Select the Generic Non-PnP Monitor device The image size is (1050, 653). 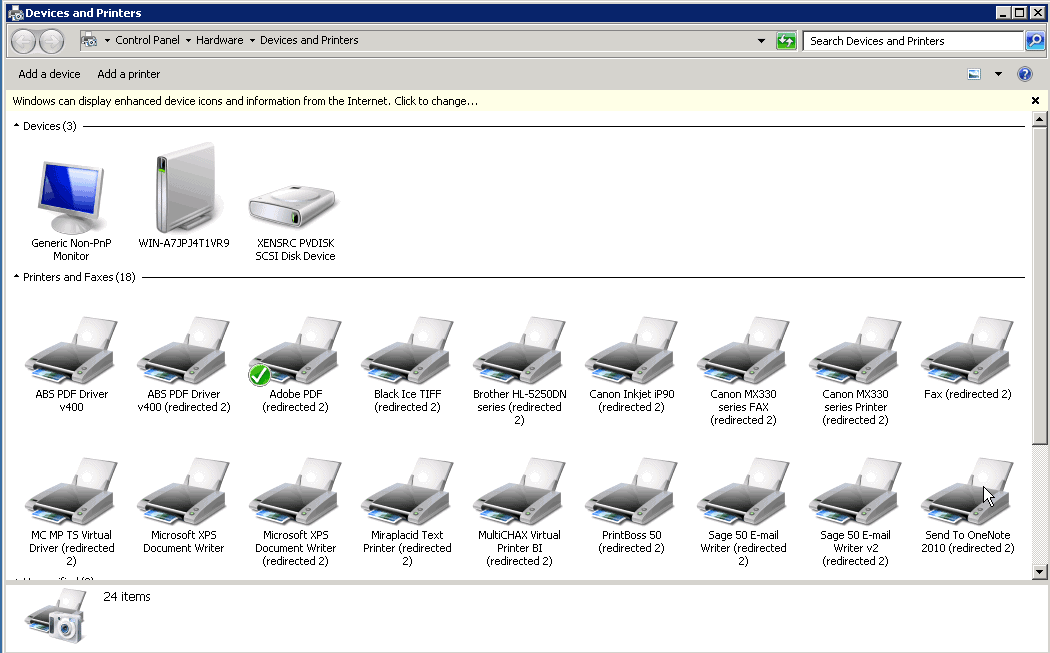click(71, 197)
